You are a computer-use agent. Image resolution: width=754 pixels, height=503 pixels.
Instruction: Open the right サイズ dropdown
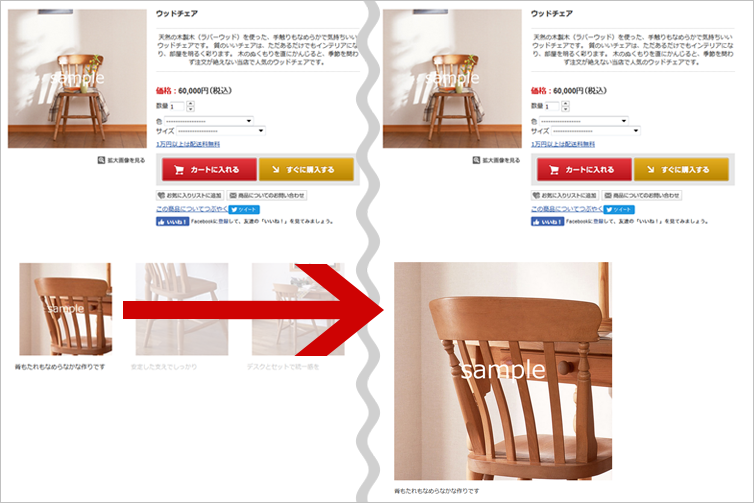coord(596,131)
